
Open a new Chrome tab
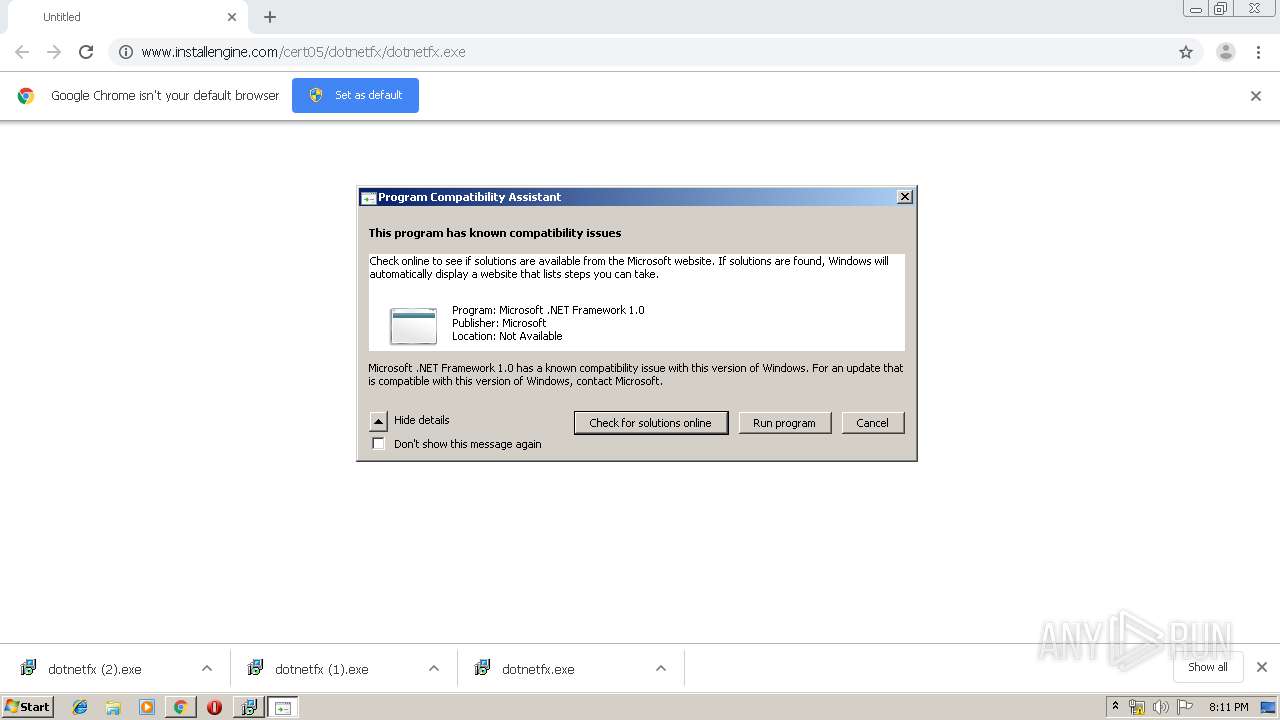pos(270,17)
